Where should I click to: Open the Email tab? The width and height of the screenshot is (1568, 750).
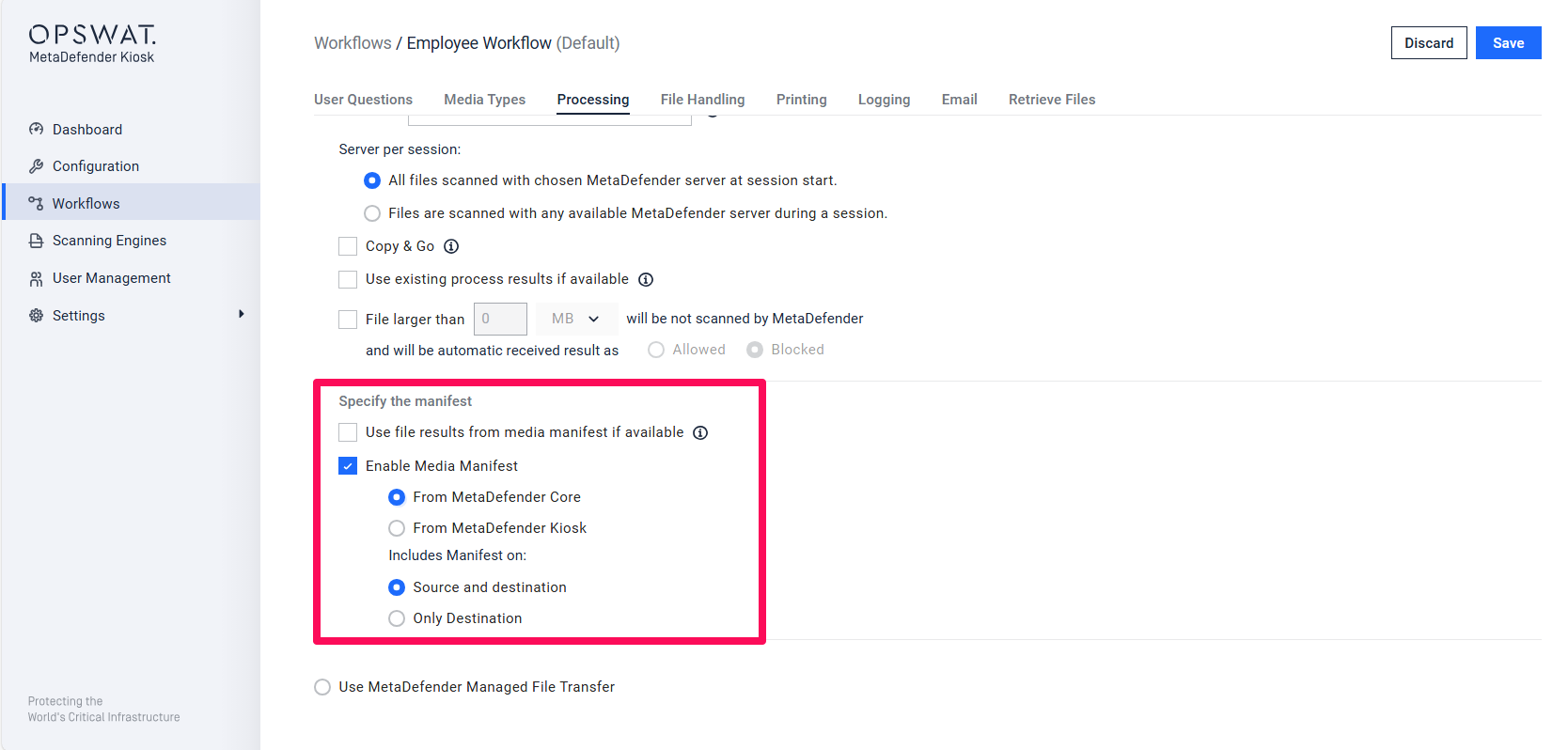pyautogui.click(x=960, y=100)
